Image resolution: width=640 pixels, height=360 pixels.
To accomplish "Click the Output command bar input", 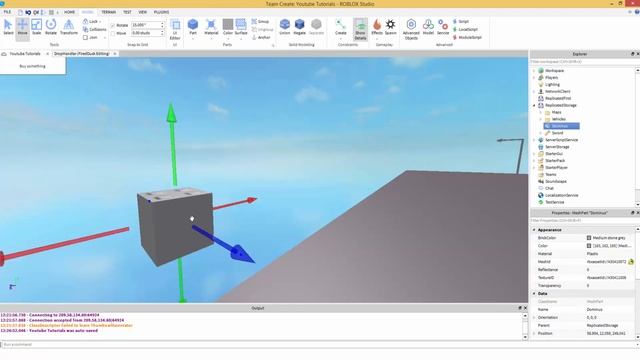I will click(x=319, y=344).
